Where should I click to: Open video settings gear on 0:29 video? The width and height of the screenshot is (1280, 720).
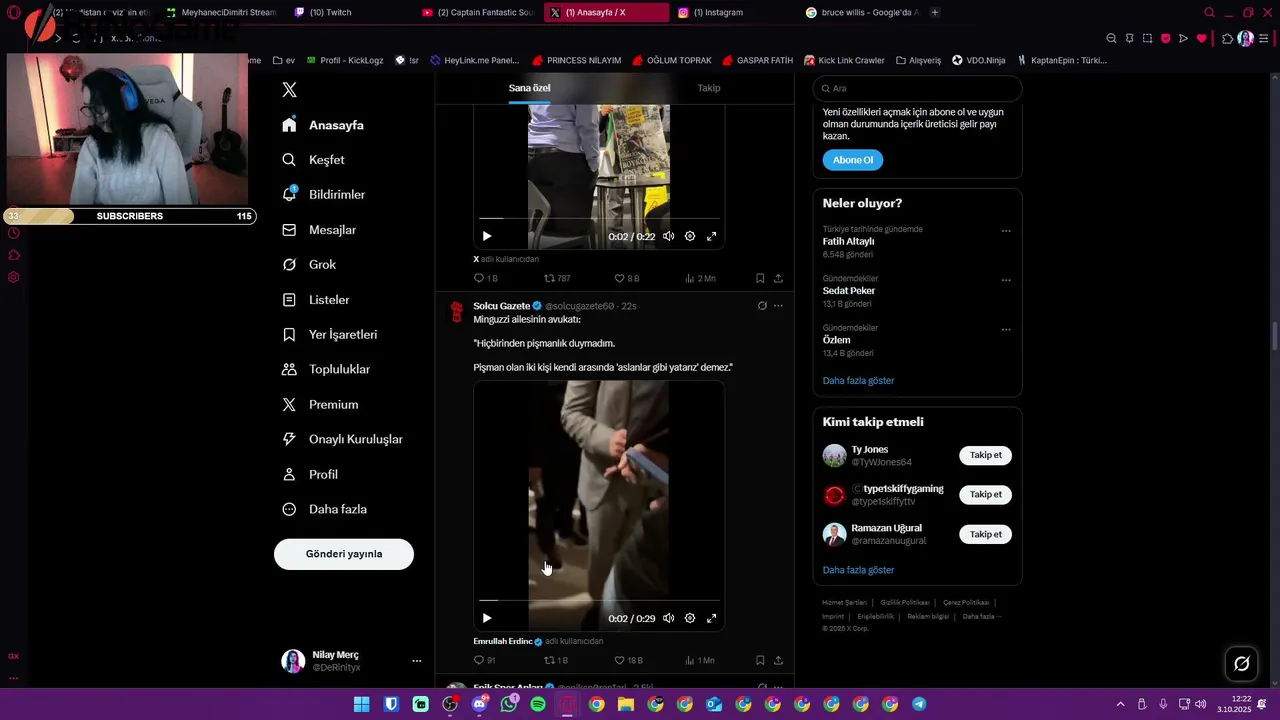coord(690,618)
